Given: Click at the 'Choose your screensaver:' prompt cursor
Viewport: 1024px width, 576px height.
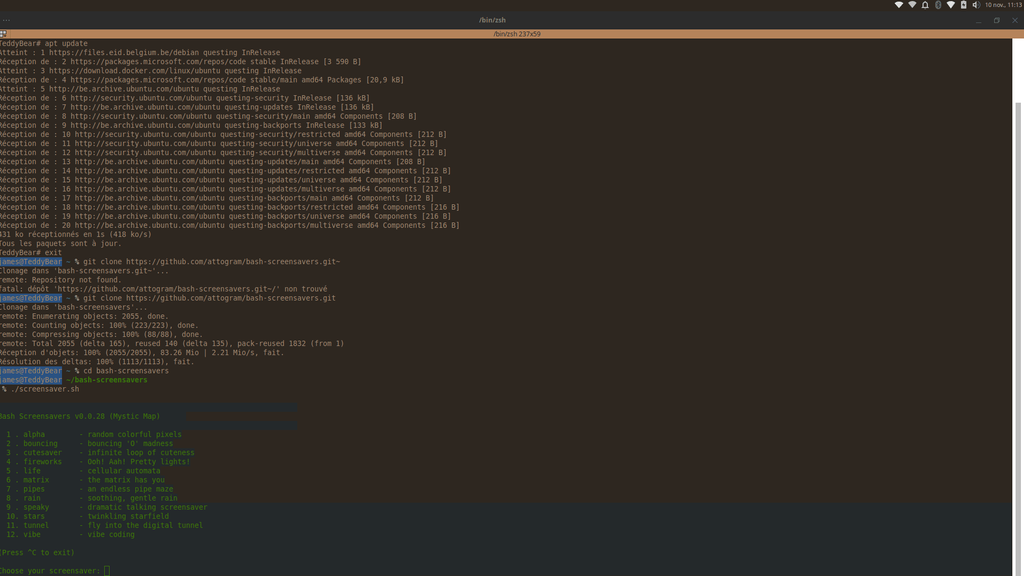Looking at the screenshot, I should click(x=107, y=571).
